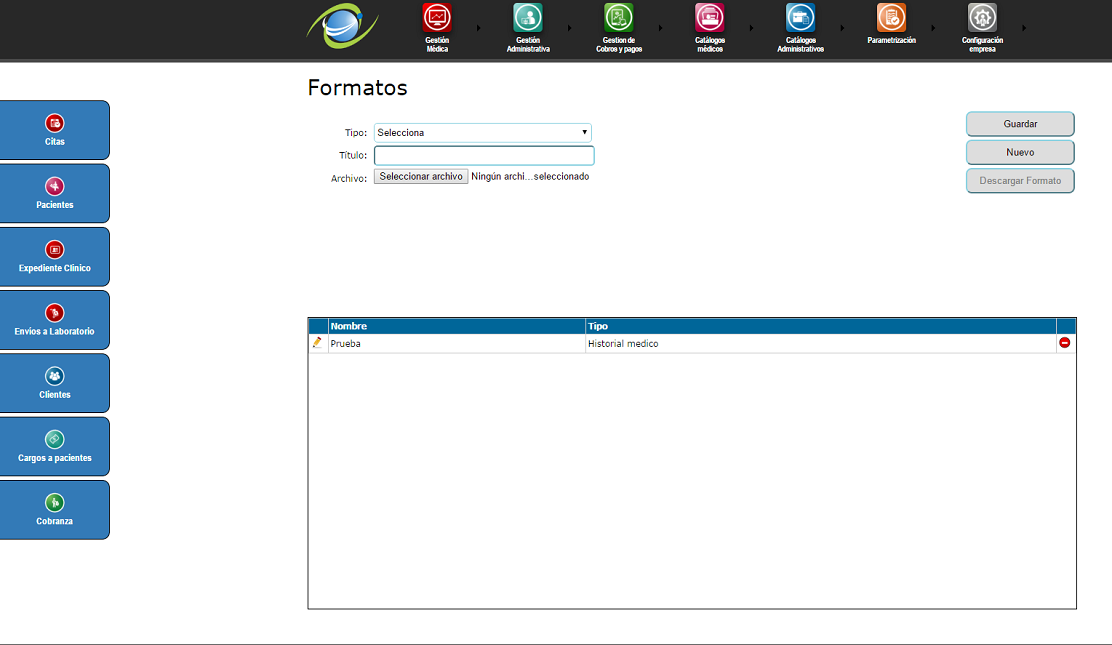Open Gestión de Cobros y pagos icon
This screenshot has height=645, width=1112.
coord(618,18)
